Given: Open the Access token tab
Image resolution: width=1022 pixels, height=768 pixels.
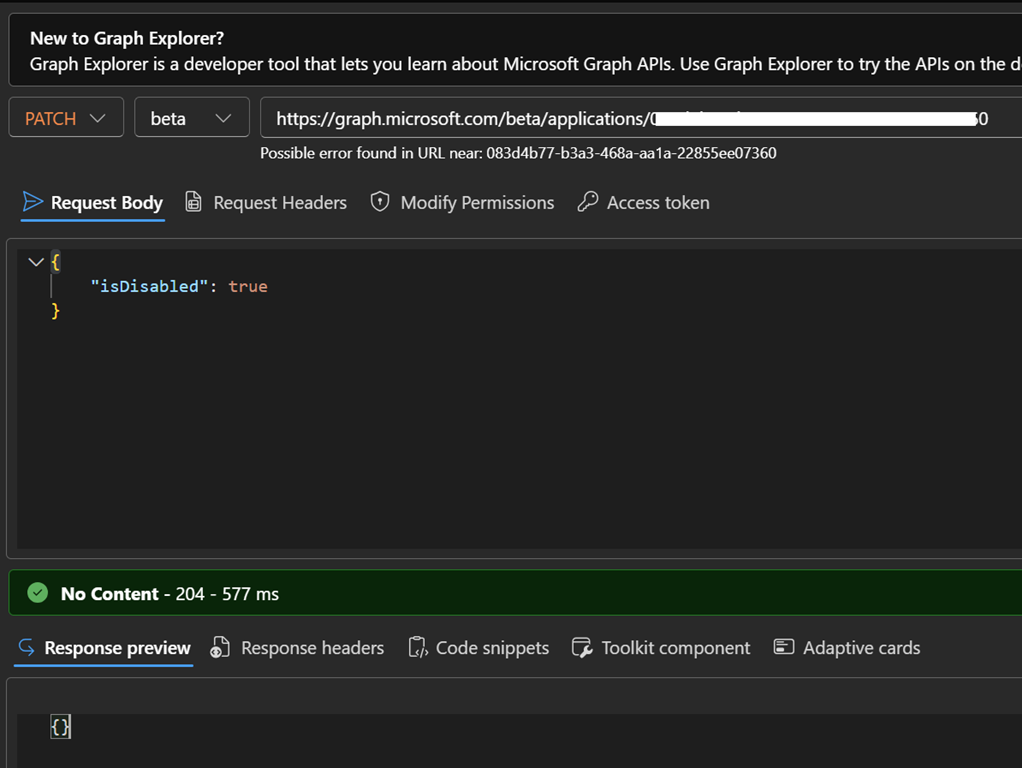Looking at the screenshot, I should 658,203.
